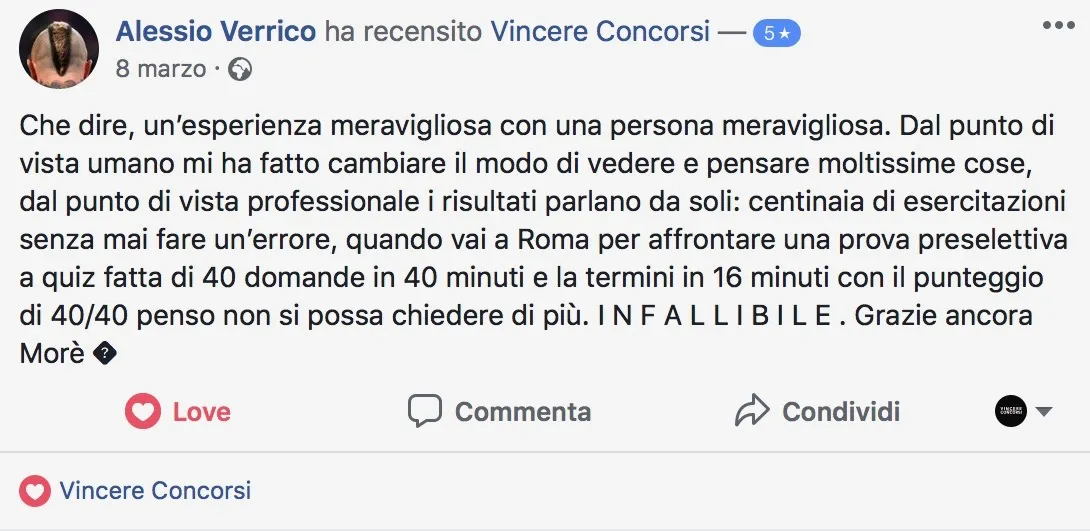The width and height of the screenshot is (1090, 531).
Task: Open Alessio Verrico's profile picture
Action: point(59,48)
